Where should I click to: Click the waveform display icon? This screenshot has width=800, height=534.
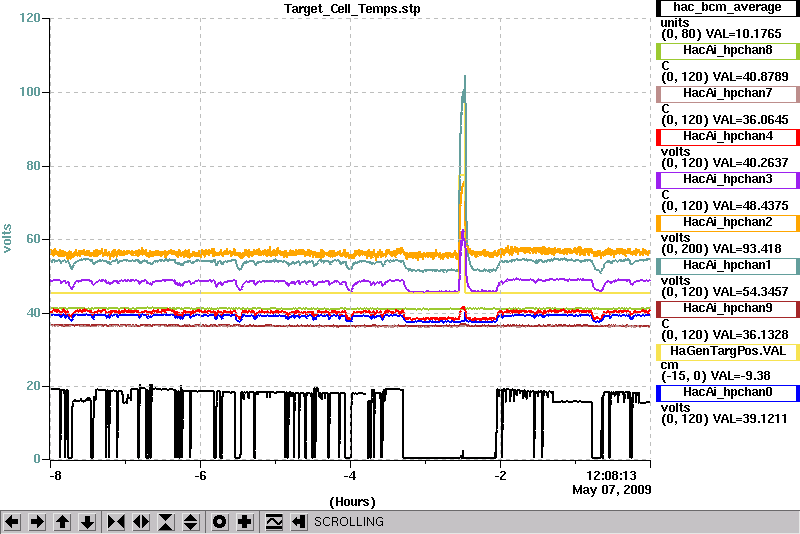[x=274, y=522]
